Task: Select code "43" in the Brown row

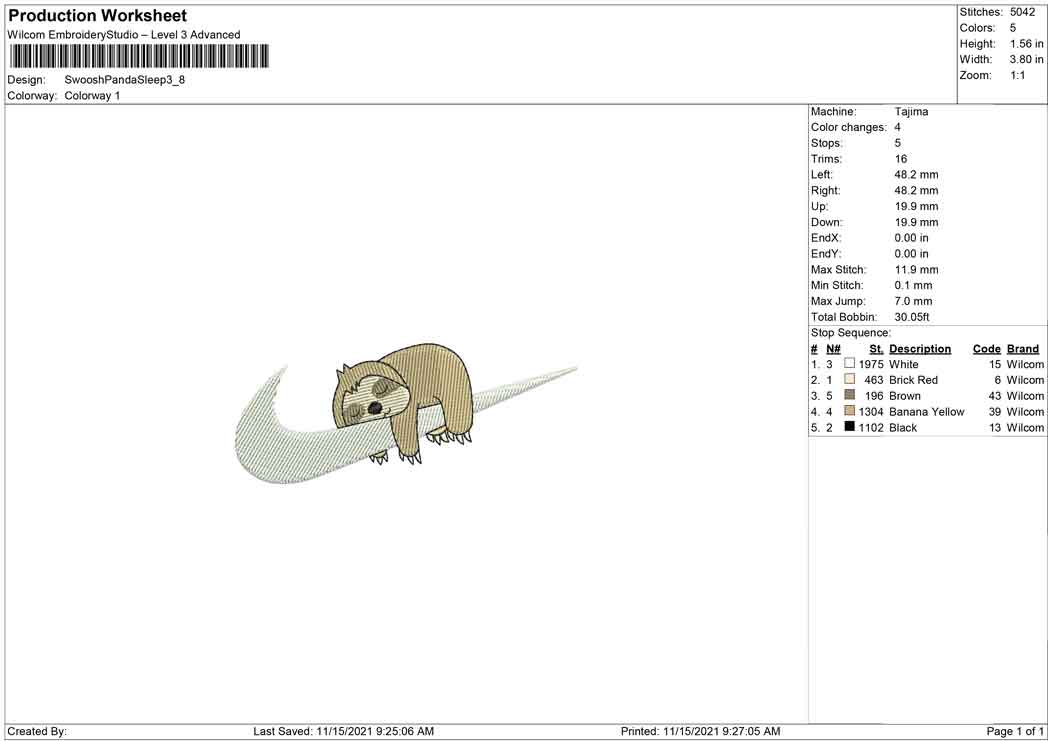Action: [994, 396]
